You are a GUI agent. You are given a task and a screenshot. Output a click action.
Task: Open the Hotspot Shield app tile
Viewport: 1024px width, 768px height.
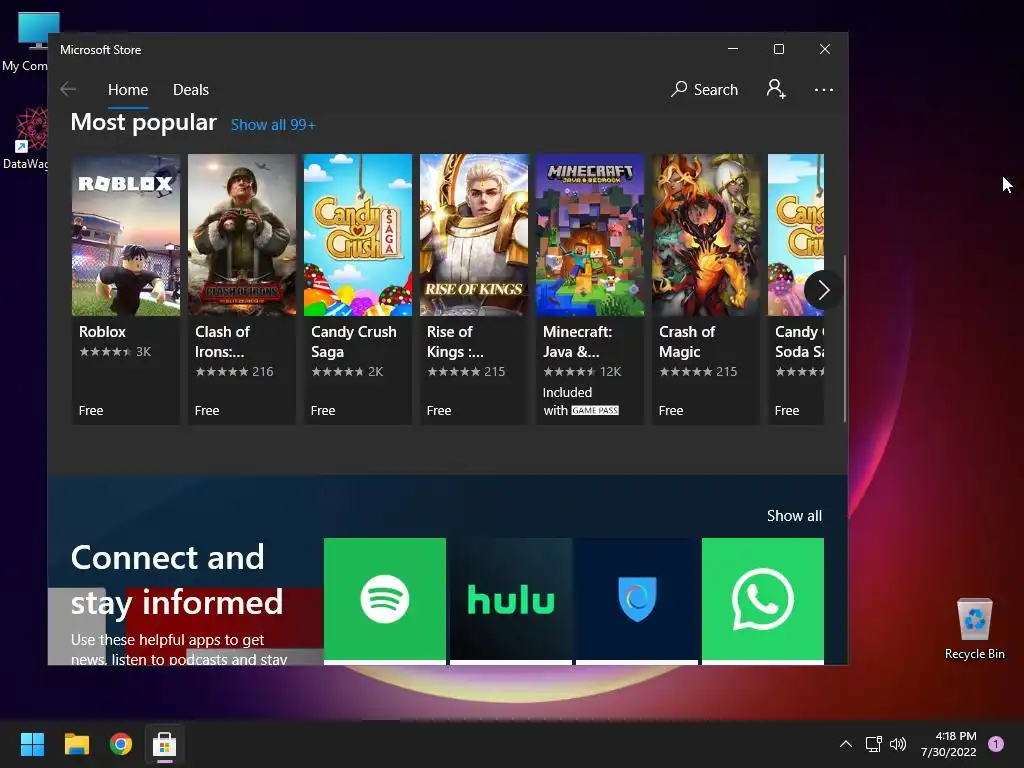click(637, 601)
